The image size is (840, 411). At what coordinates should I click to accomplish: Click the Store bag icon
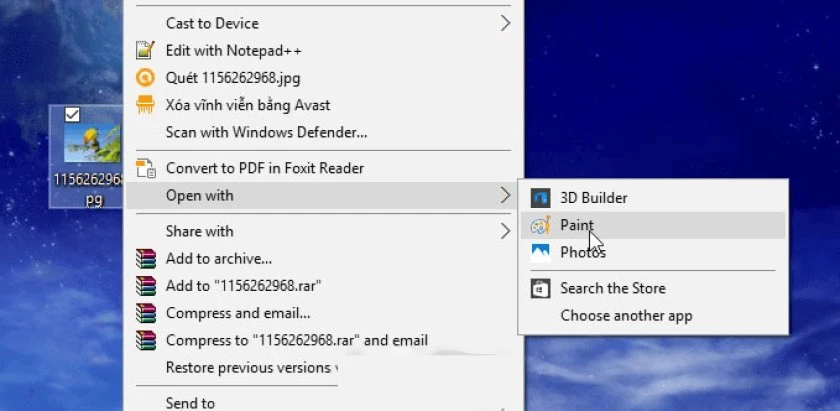click(x=541, y=288)
